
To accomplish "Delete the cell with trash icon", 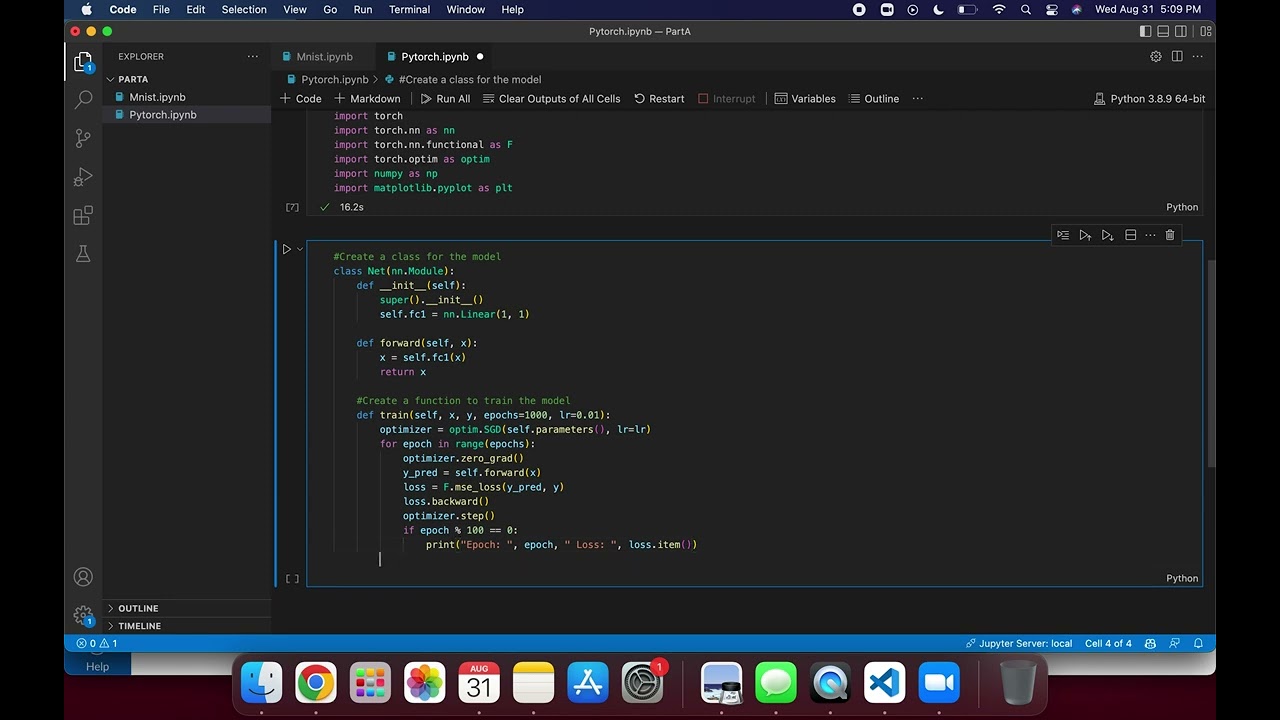I will (x=1170, y=235).
